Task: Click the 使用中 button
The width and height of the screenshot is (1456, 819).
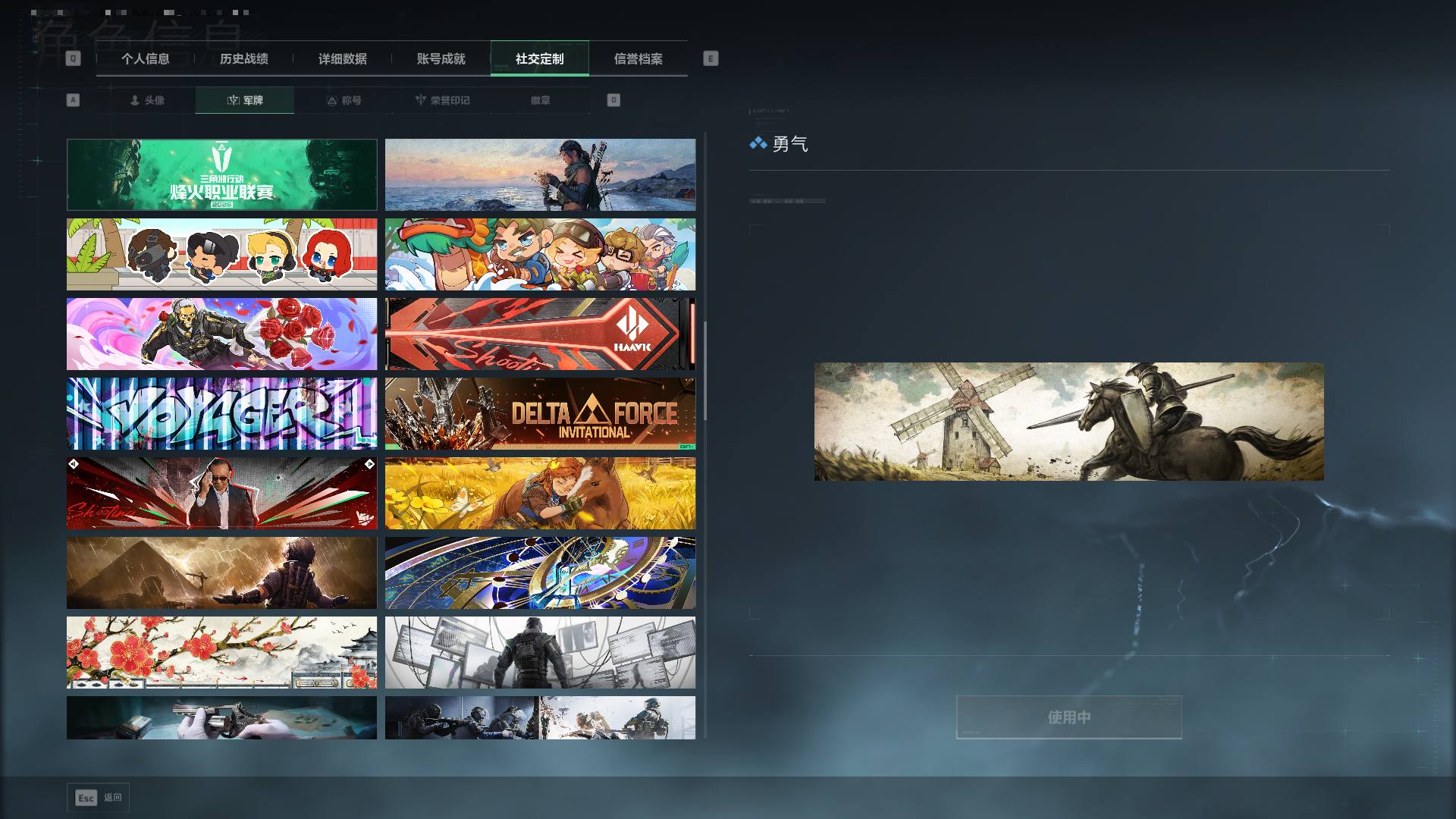Action: click(x=1068, y=717)
